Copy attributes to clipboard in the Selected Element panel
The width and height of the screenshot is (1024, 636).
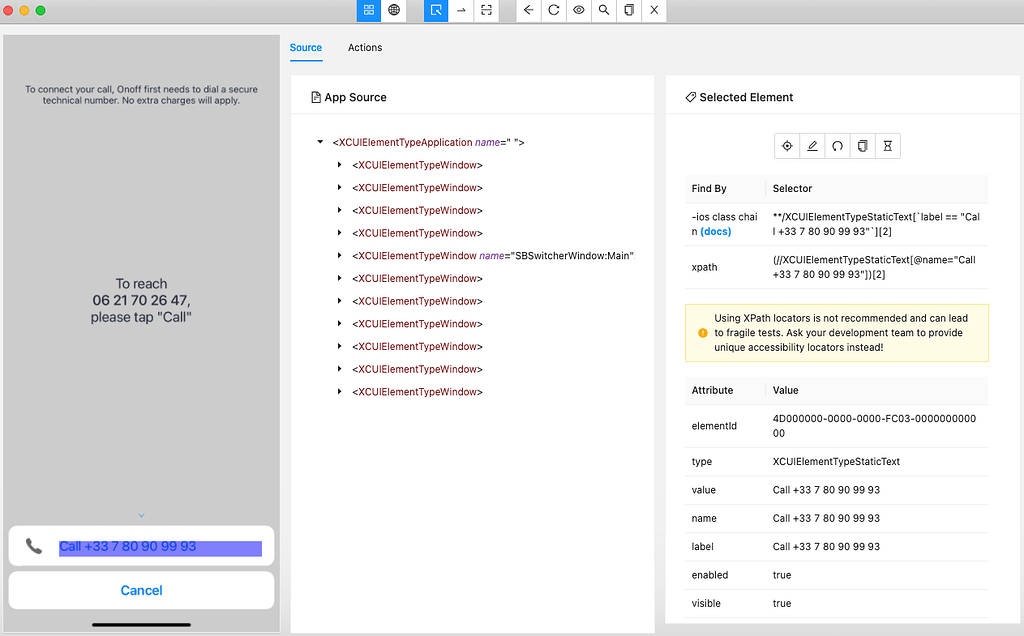[862, 146]
